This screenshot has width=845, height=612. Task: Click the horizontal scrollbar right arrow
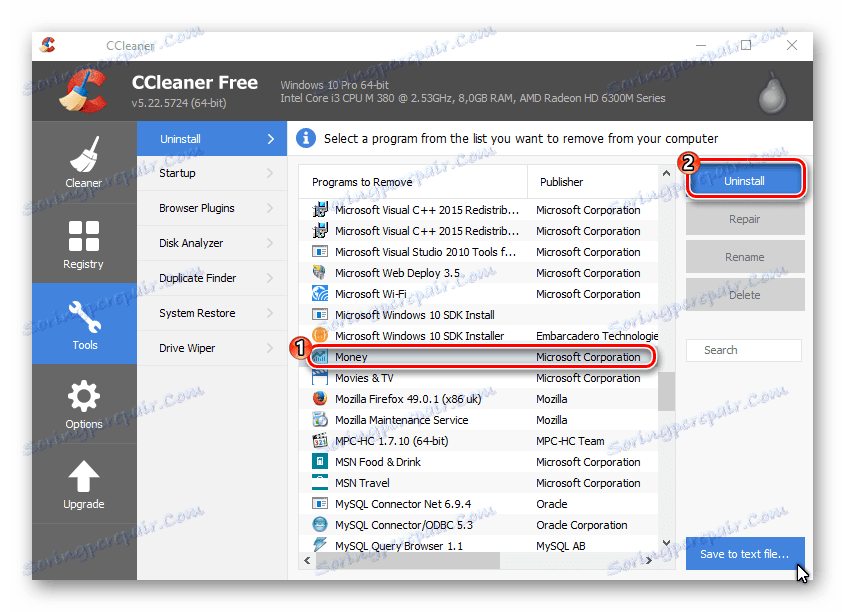[x=649, y=561]
